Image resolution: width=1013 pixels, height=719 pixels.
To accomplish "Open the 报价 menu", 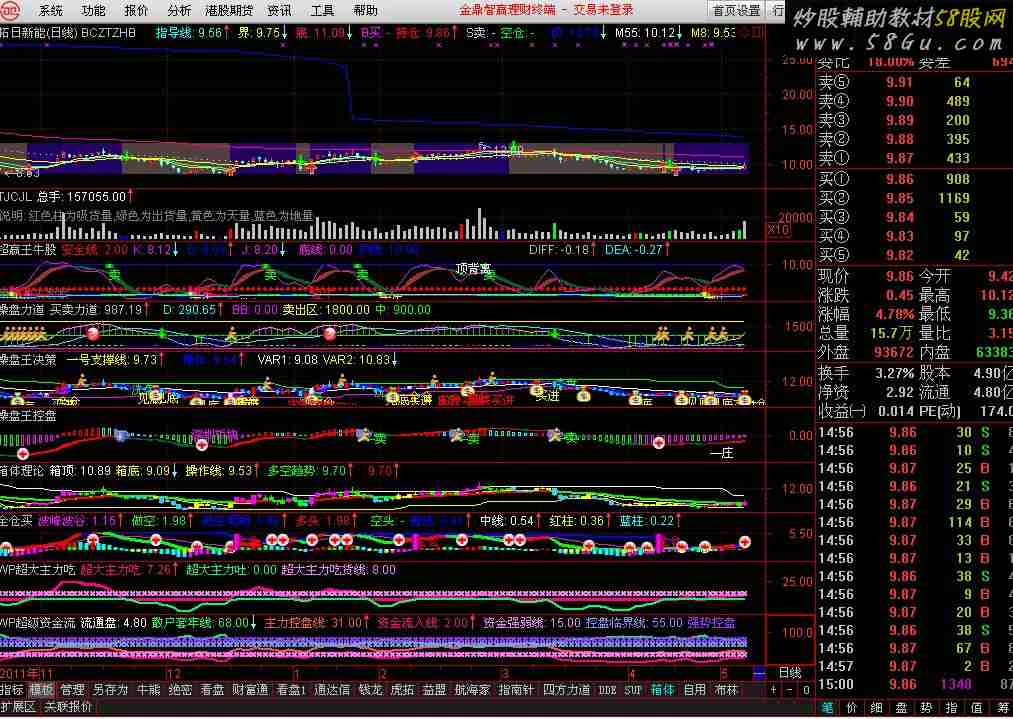I will point(136,10).
